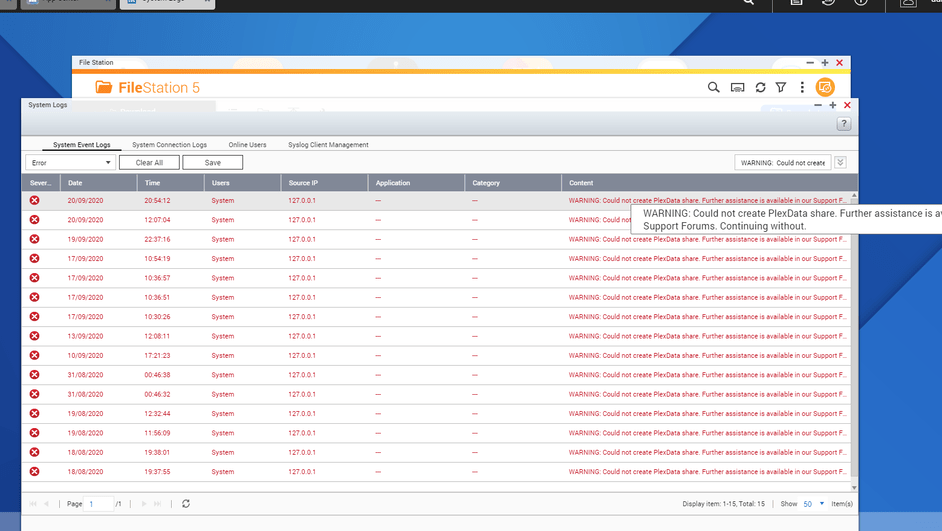
Task: Switch to System Connection Logs tab
Action: click(169, 145)
